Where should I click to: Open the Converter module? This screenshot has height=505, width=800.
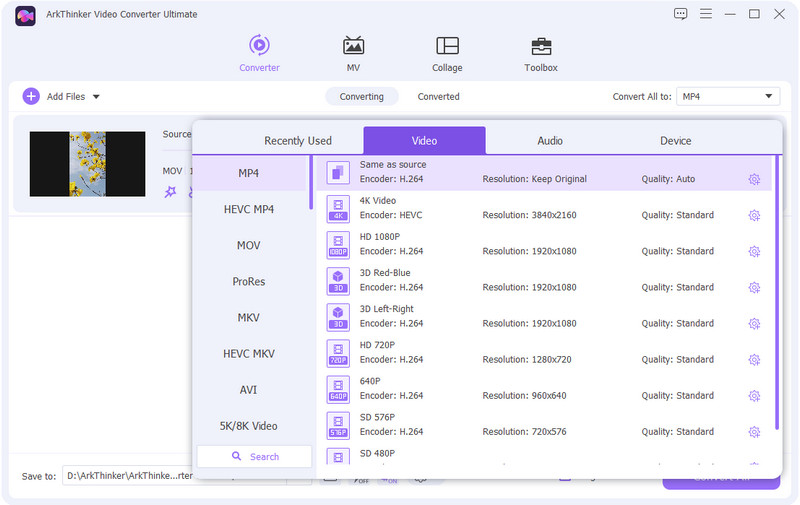[x=259, y=53]
